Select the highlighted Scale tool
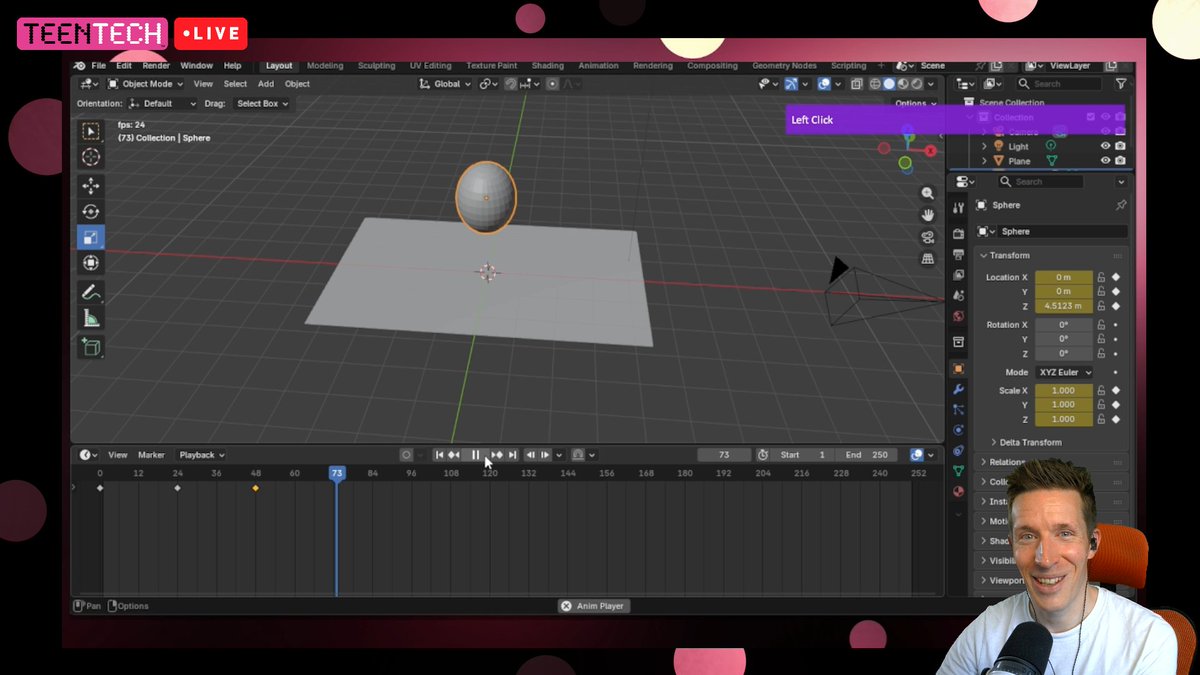Viewport: 1200px width, 675px height. tap(91, 238)
